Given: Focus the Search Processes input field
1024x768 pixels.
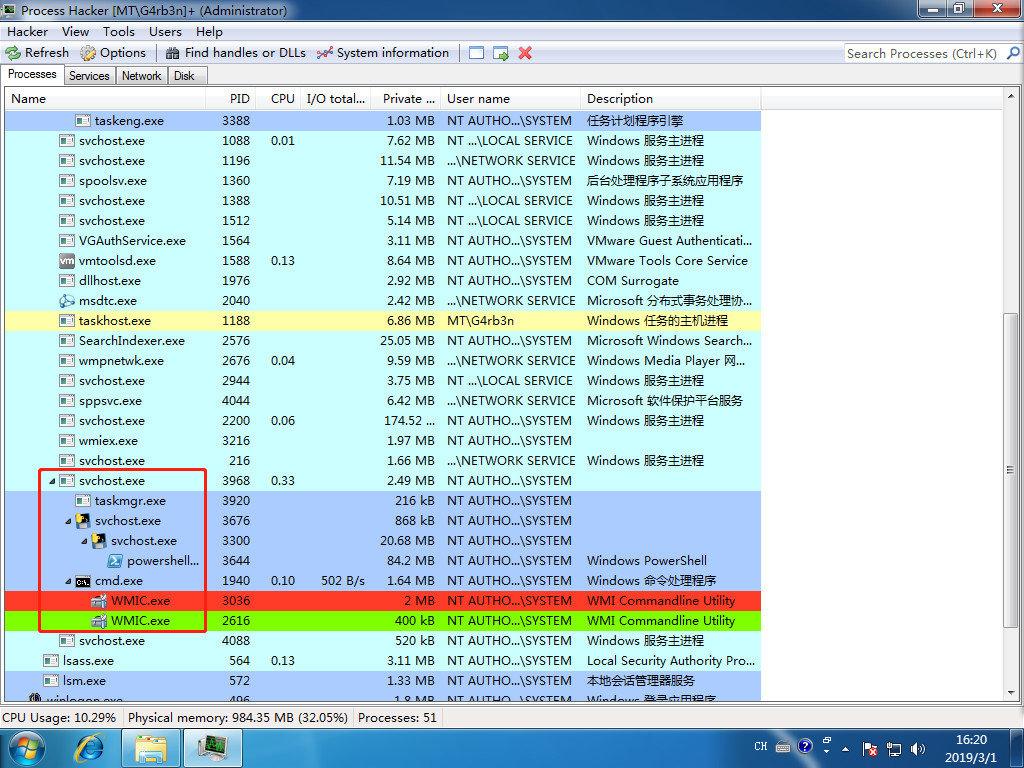Looking at the screenshot, I should (x=923, y=54).
